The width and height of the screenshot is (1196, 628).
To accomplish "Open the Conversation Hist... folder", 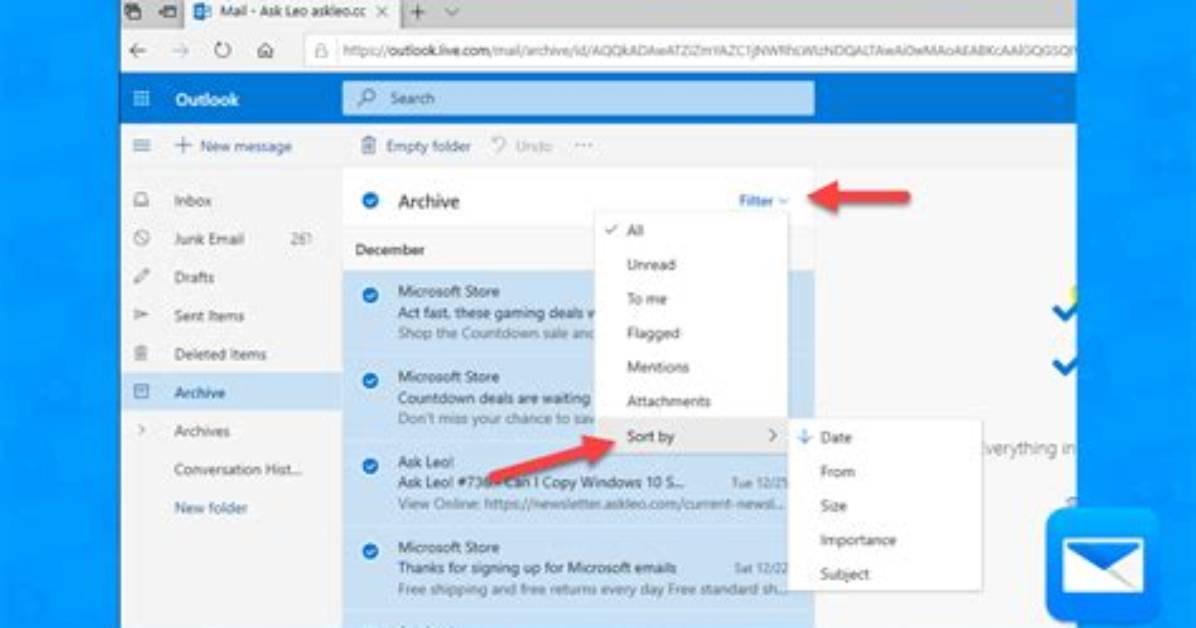I will click(x=236, y=469).
